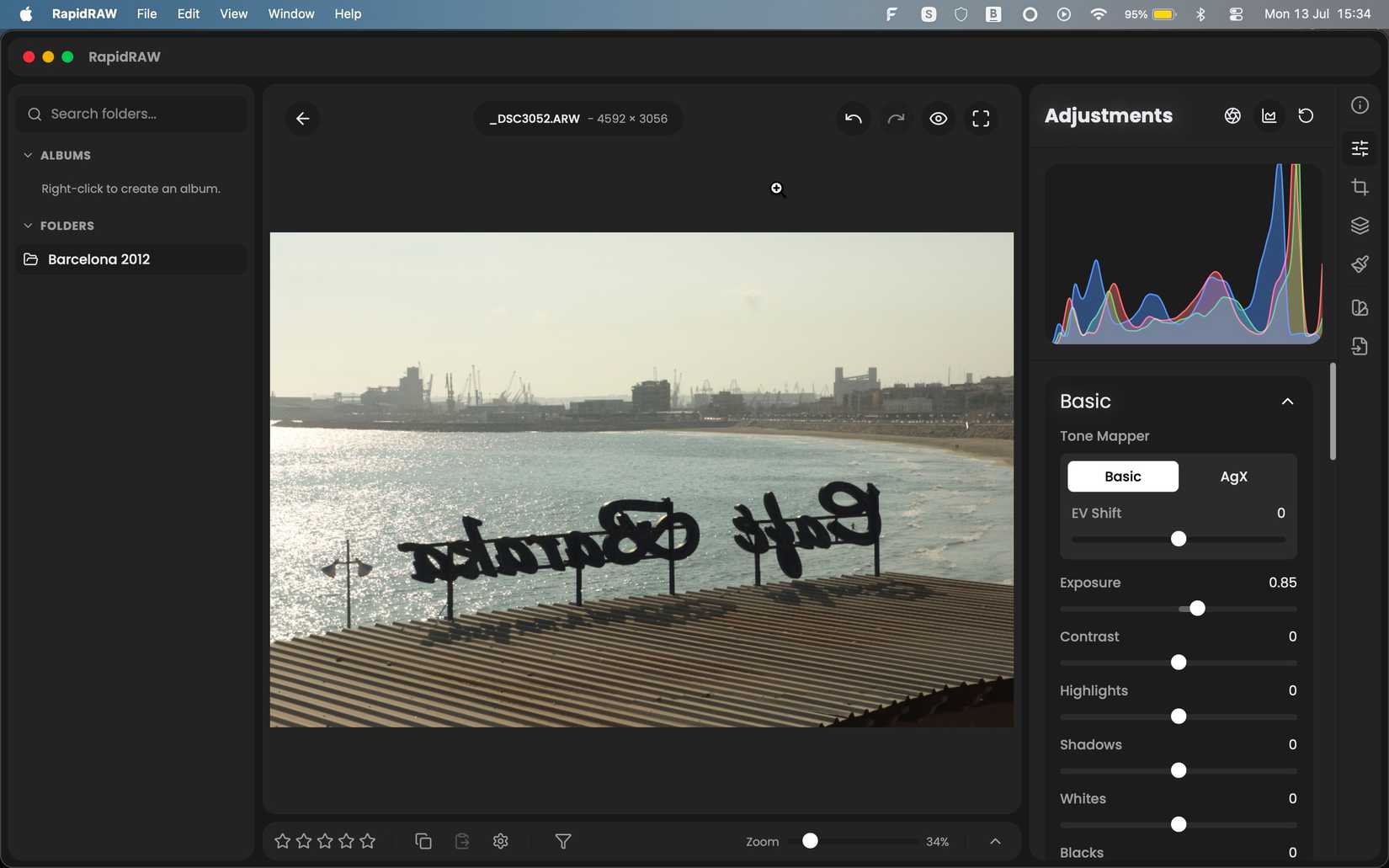Click the adjustments panel scrollbar
1389x868 pixels.
coord(1333,412)
